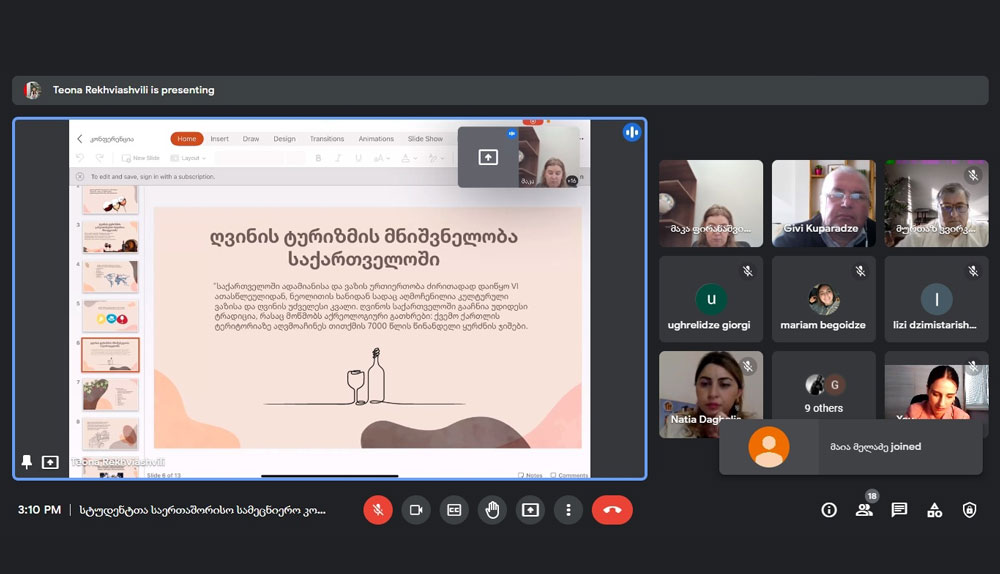Raise your hand in the meeting
1000x574 pixels.
click(x=492, y=510)
